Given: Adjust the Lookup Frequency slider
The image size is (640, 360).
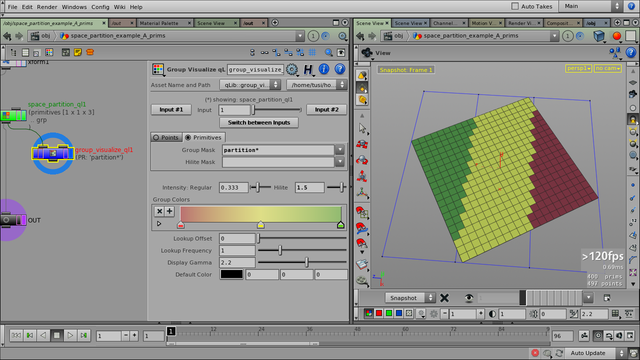Looking at the screenshot, I should pyautogui.click(x=302, y=250).
